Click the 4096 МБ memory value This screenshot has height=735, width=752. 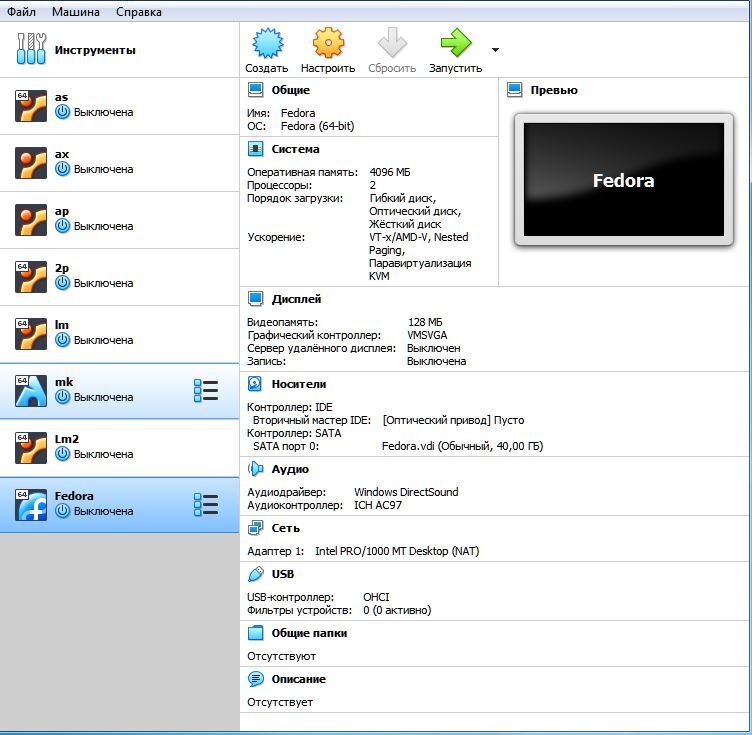[390, 172]
